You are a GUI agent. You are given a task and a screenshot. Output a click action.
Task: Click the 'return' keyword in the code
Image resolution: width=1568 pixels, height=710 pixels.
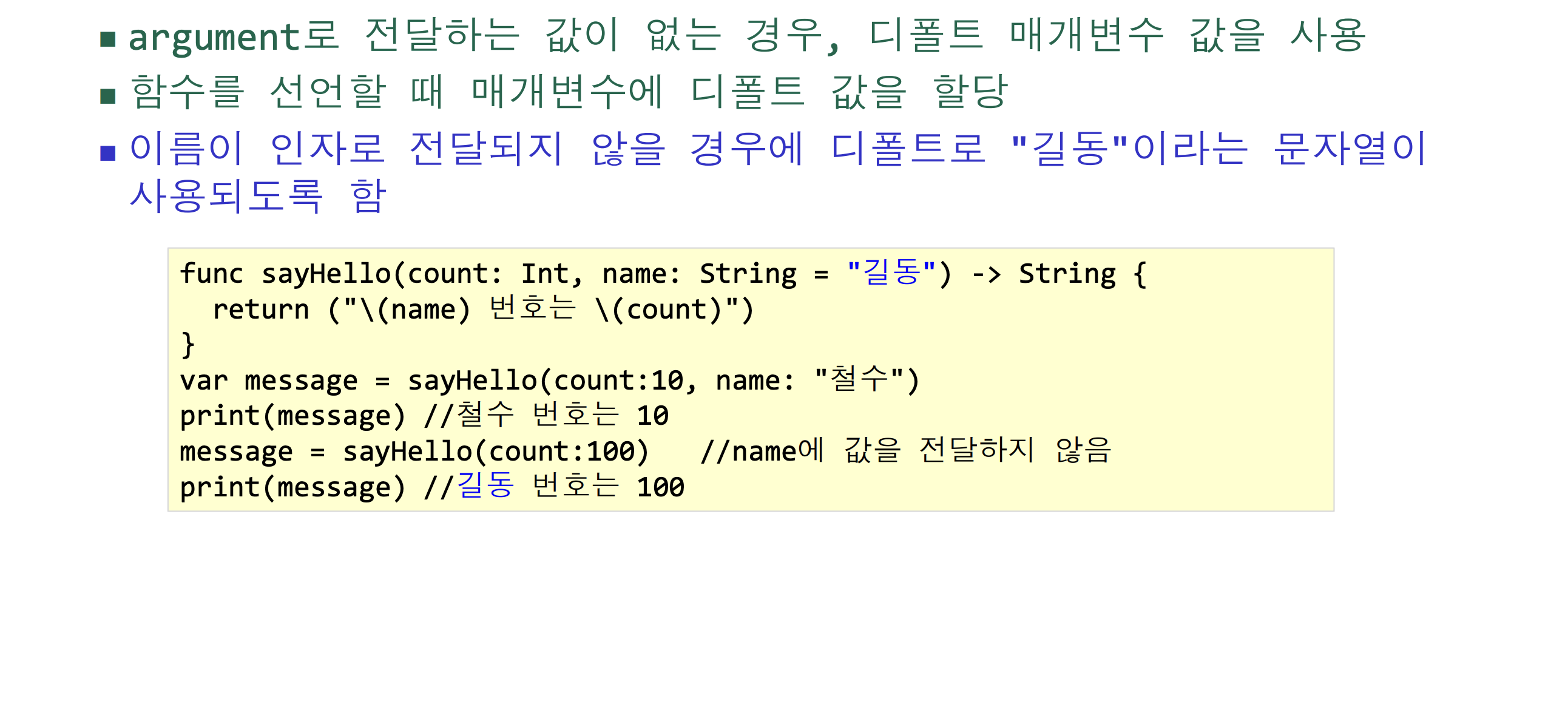click(x=260, y=309)
